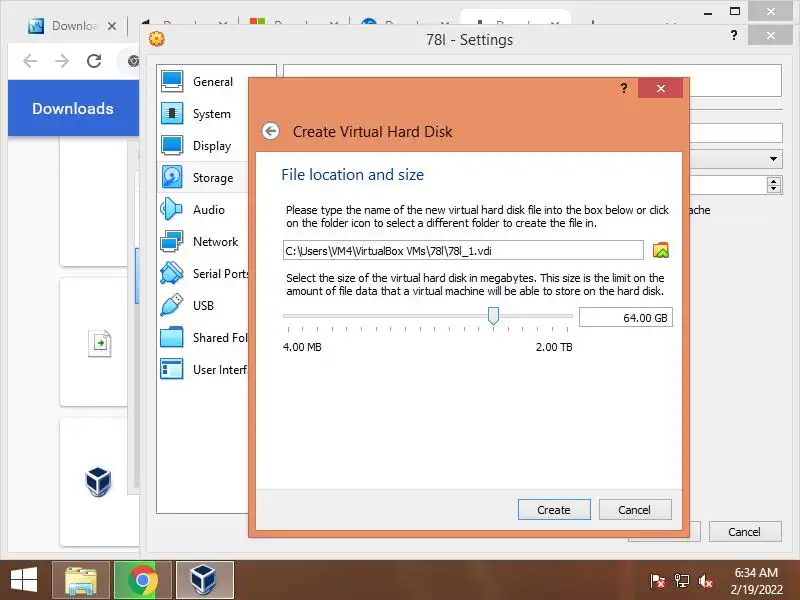Click the virtual disk file path field
This screenshot has width=800, height=600.
point(463,251)
